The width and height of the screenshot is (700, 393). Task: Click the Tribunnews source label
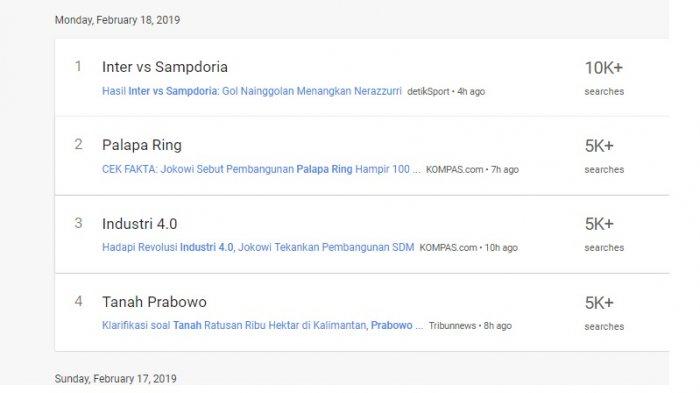[452, 326]
